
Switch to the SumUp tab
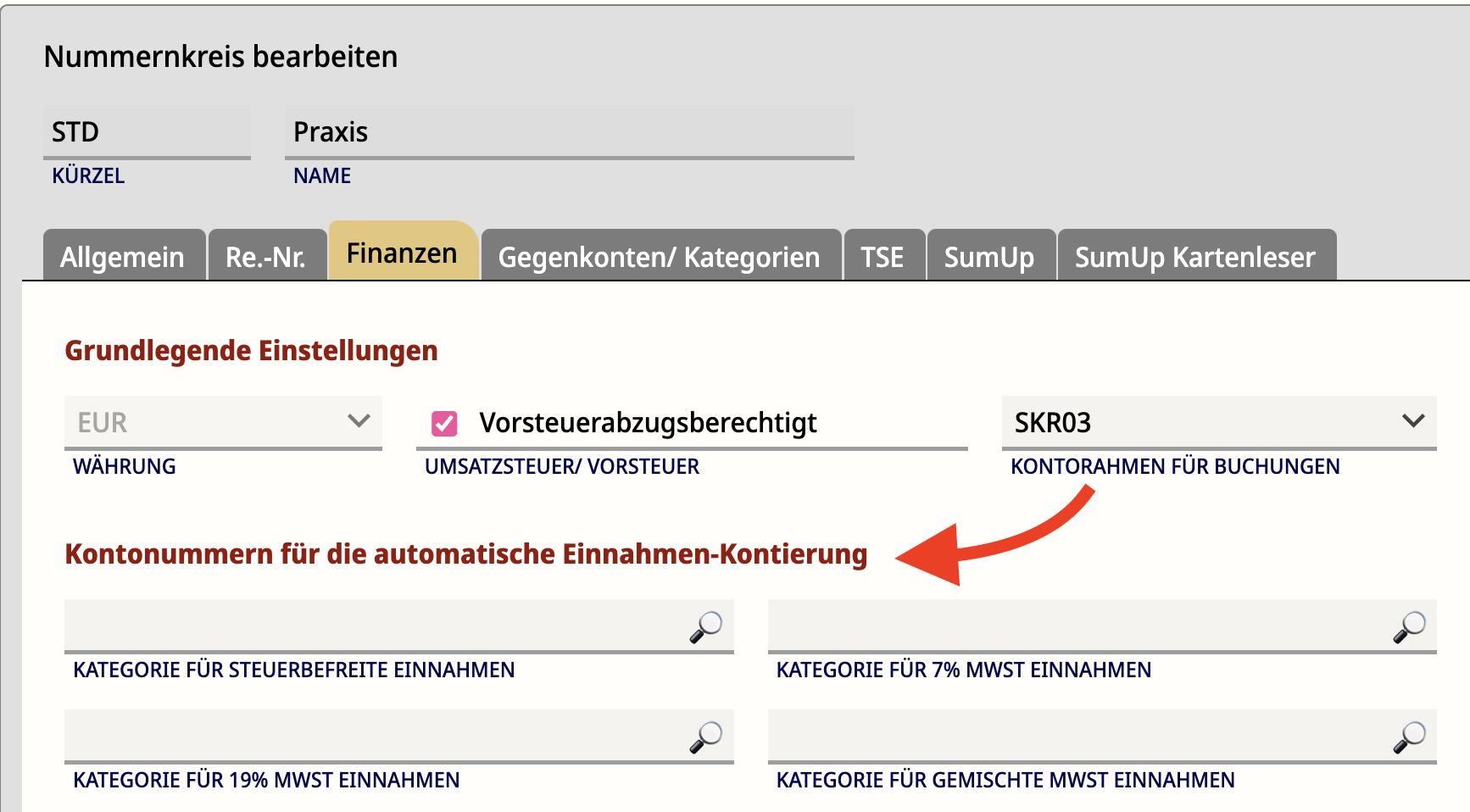tap(989, 257)
